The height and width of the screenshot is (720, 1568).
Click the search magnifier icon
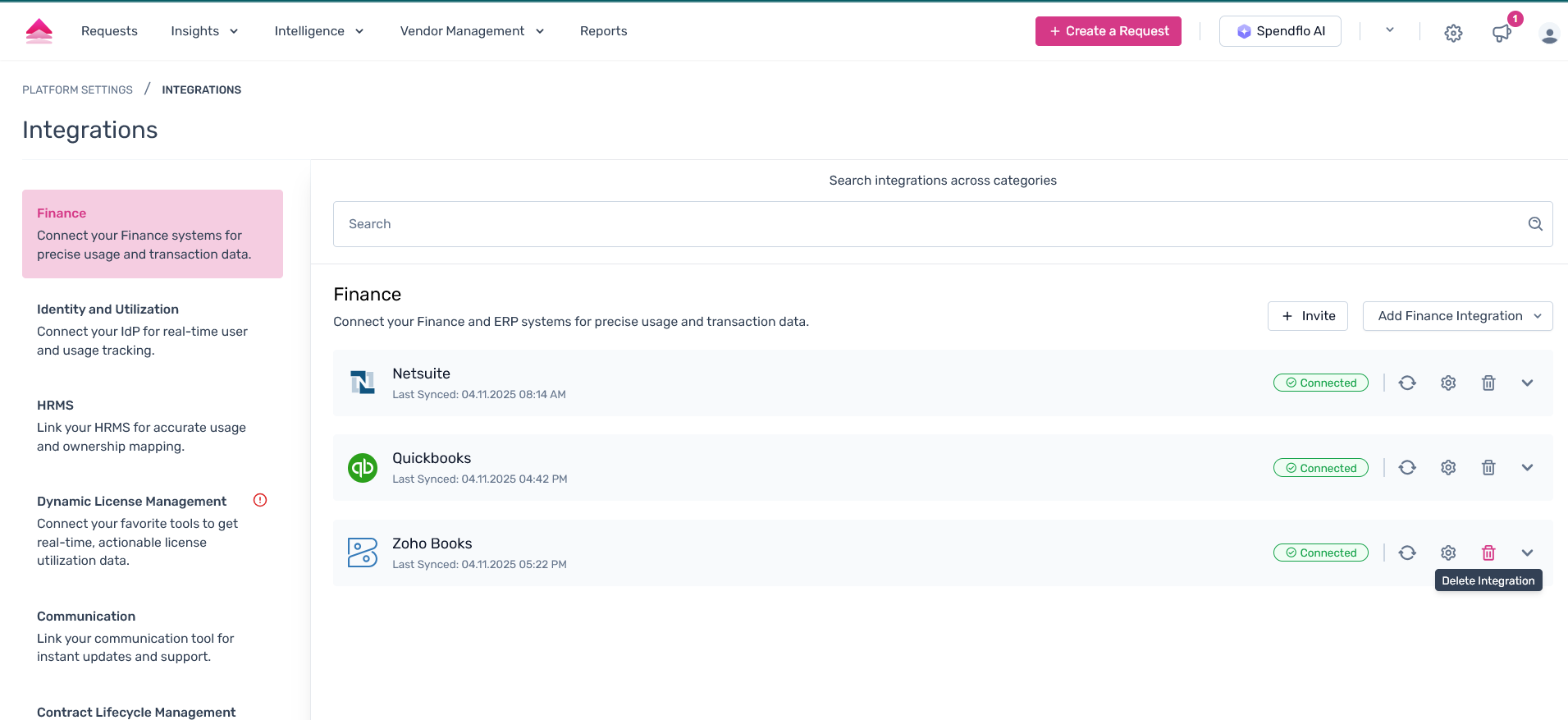pos(1535,224)
